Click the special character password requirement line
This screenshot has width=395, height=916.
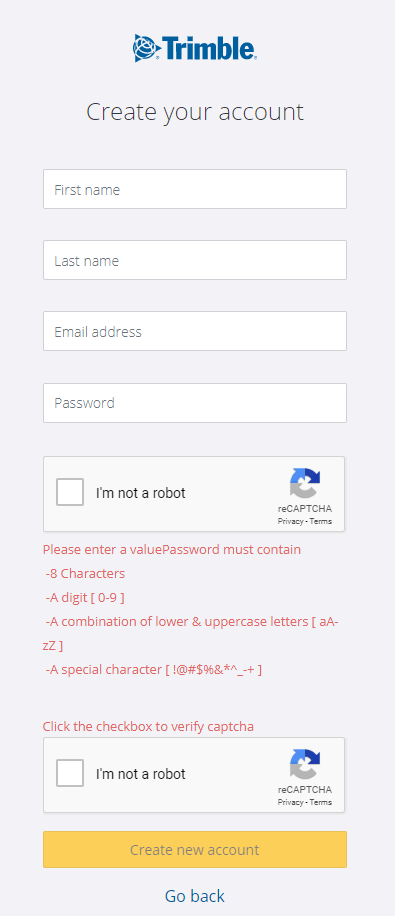coord(154,669)
